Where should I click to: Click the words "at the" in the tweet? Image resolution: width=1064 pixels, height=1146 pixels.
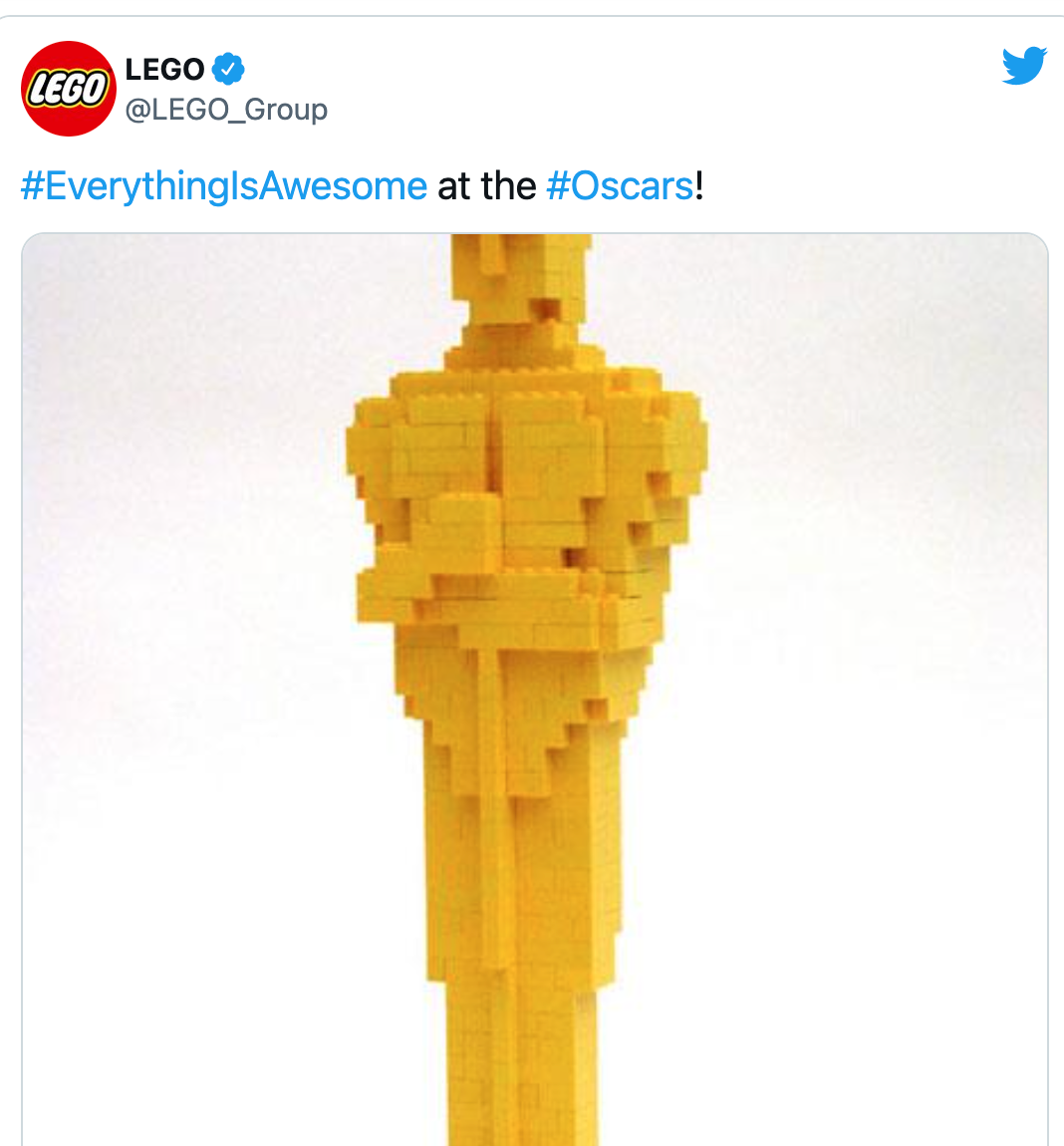[487, 185]
